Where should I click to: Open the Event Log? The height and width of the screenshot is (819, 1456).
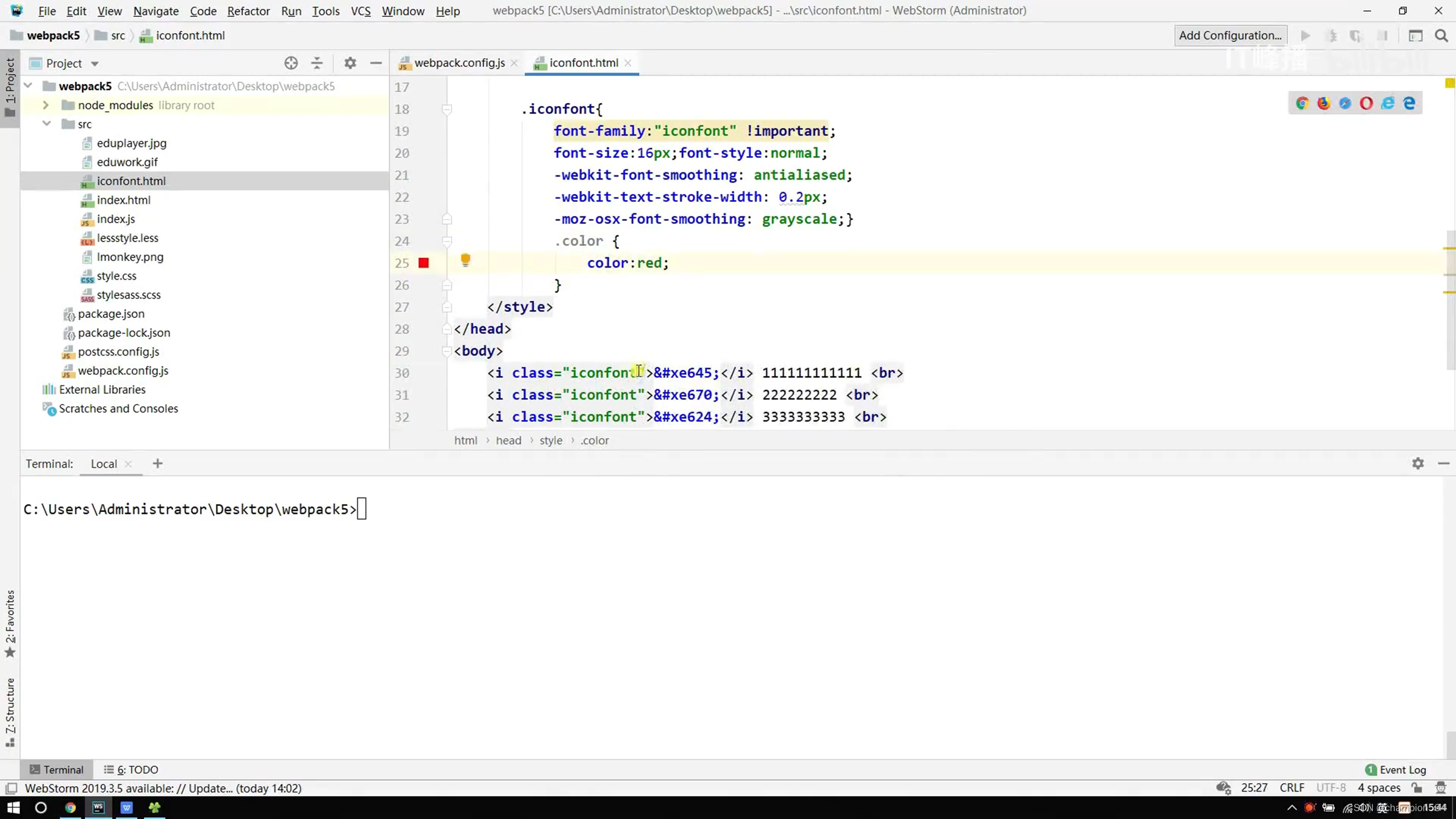[1396, 769]
